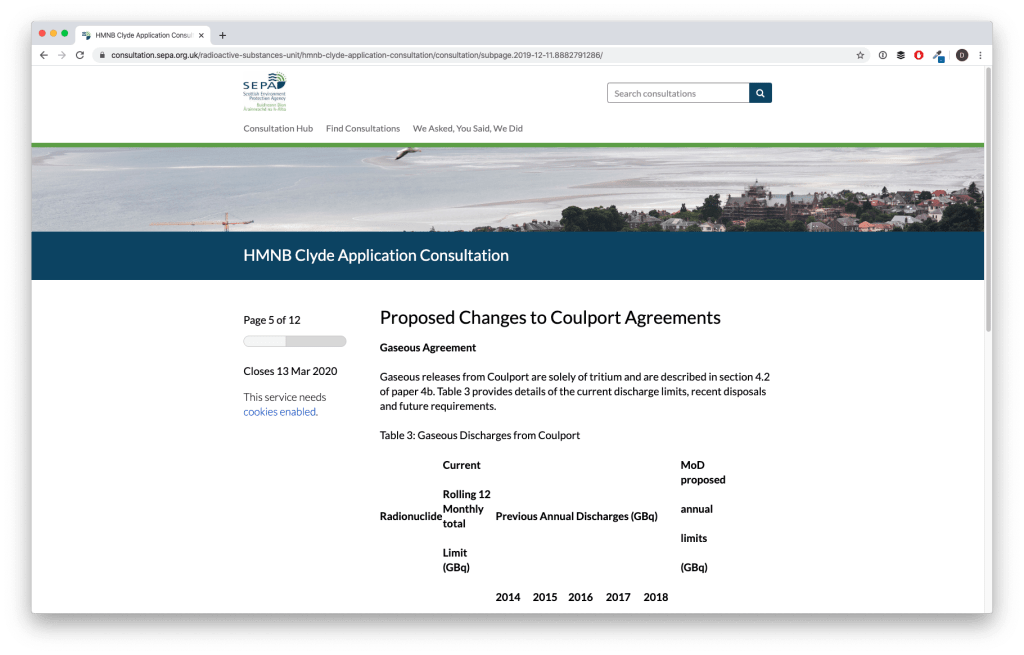Click the SEPA logo

pos(264,91)
